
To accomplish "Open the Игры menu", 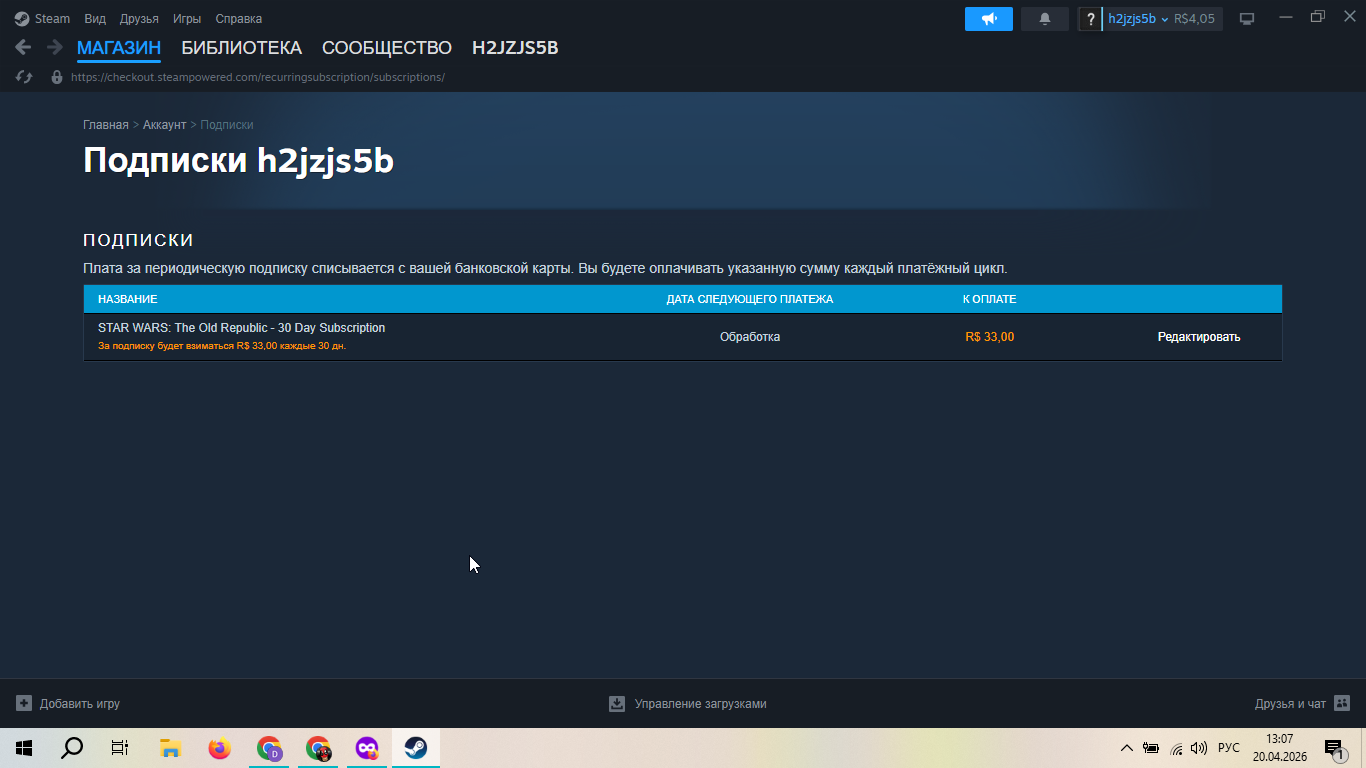I will click(x=187, y=19).
